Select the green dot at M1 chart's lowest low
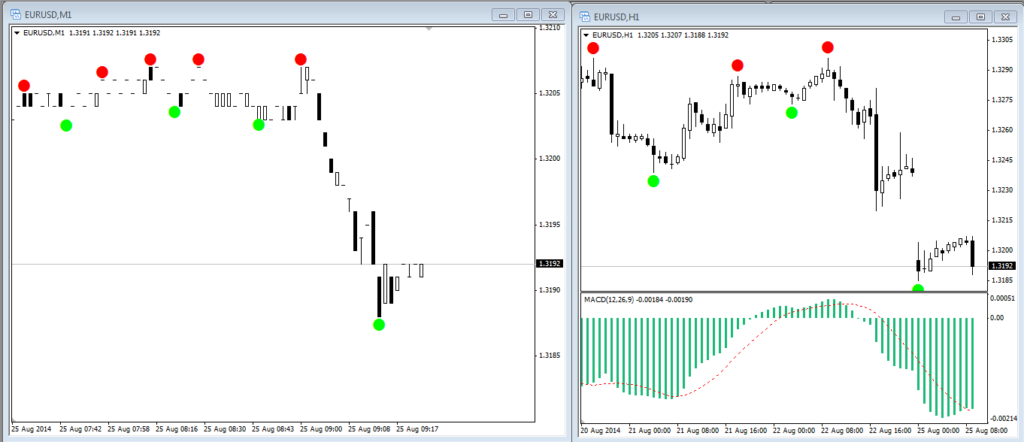Viewport: 1024px width, 442px height. coord(378,324)
